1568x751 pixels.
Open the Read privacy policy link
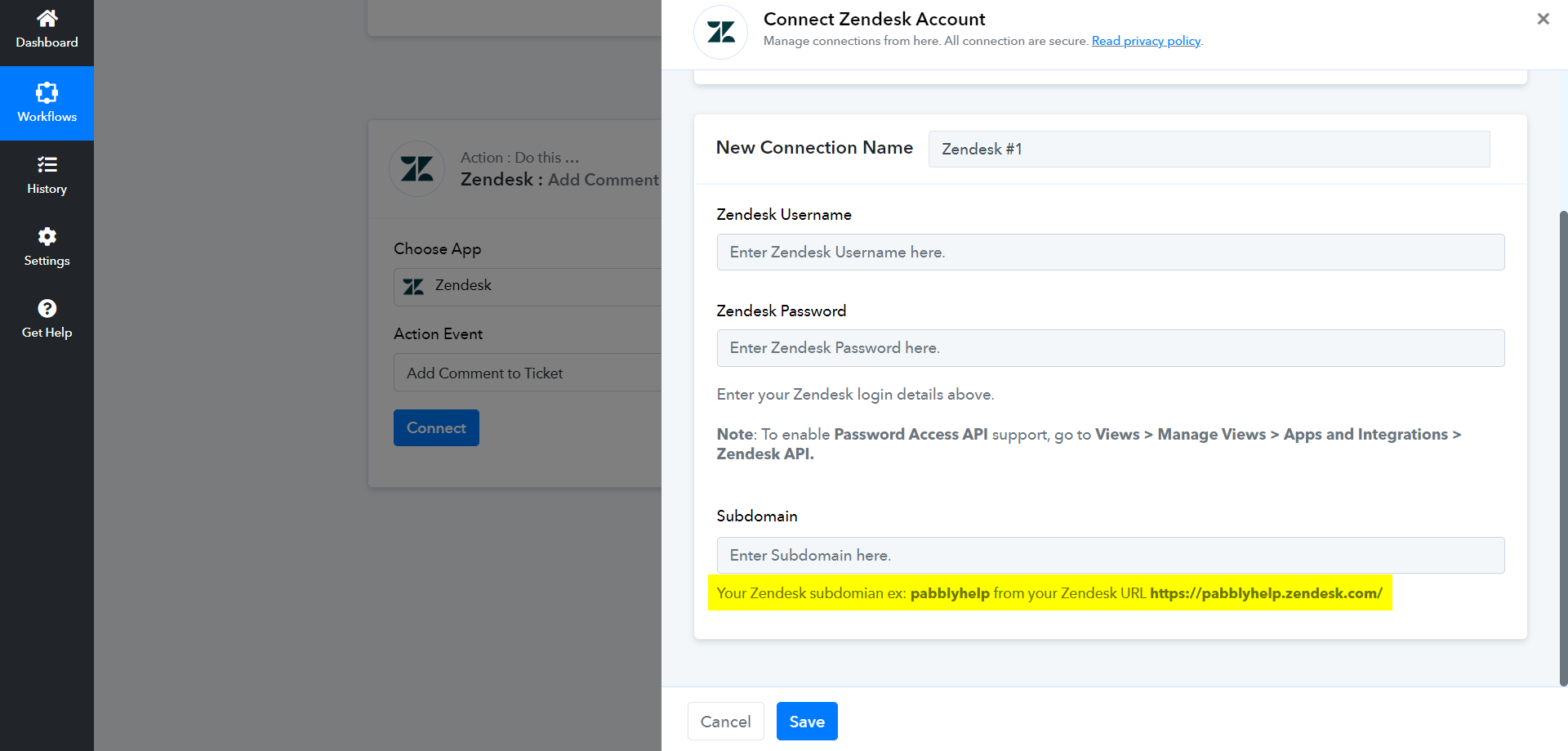point(1146,41)
